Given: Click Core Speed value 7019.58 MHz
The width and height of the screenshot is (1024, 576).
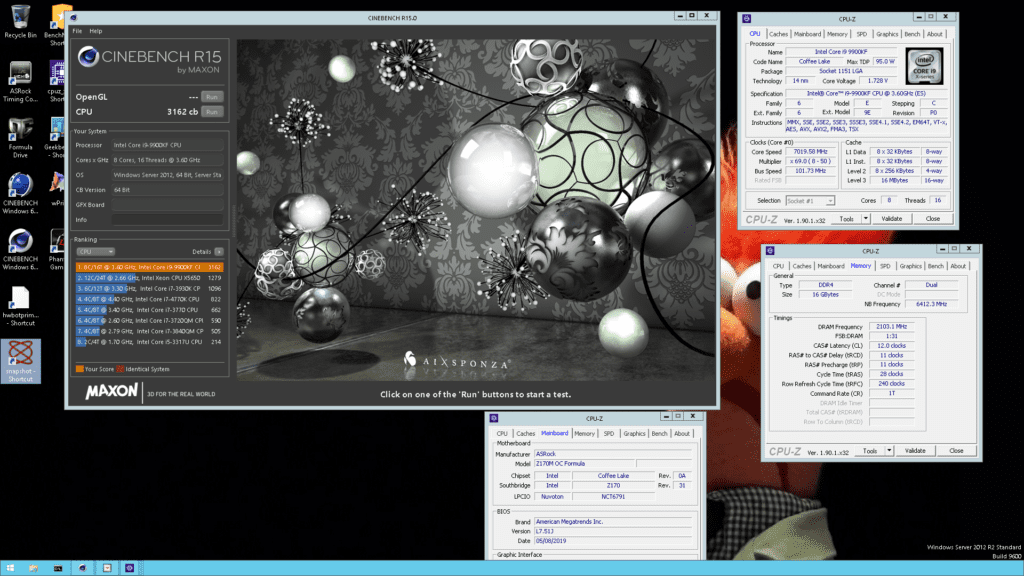Looking at the screenshot, I should coord(810,152).
